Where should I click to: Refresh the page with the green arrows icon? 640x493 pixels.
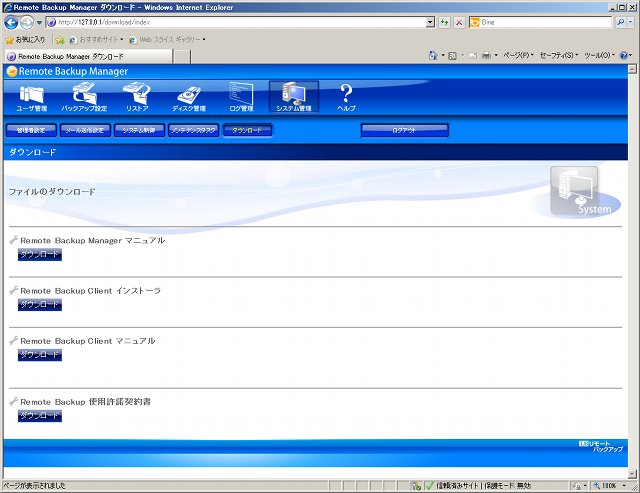(x=444, y=22)
